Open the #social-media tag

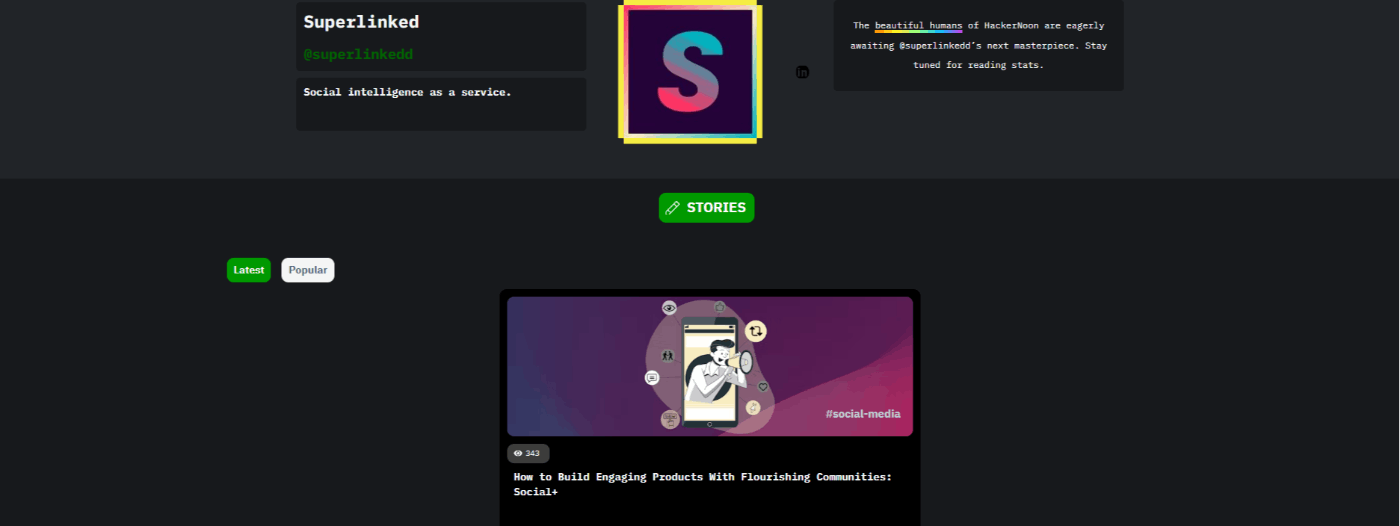click(x=862, y=414)
